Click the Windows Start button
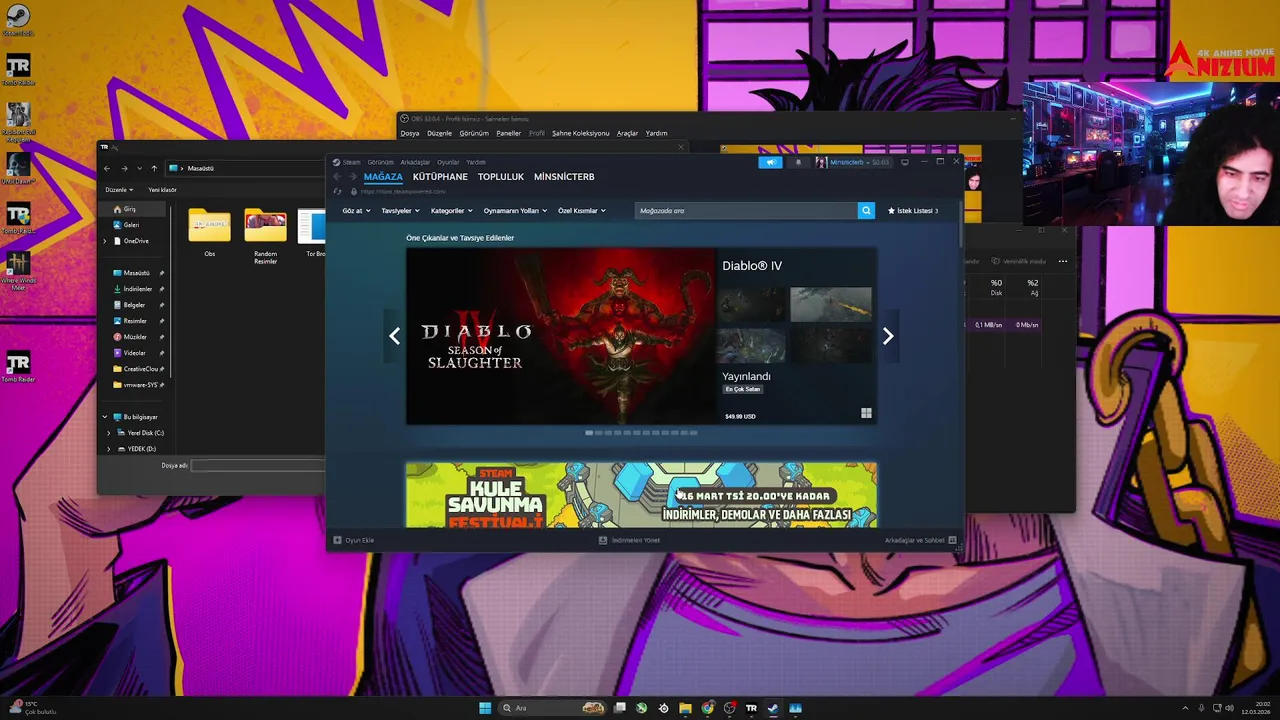The image size is (1280, 720). [x=485, y=708]
